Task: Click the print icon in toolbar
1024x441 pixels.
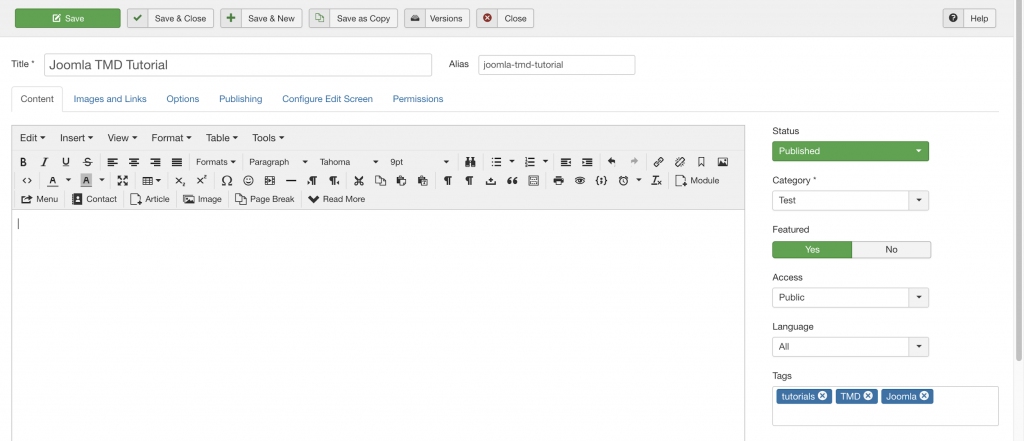Action: click(558, 181)
